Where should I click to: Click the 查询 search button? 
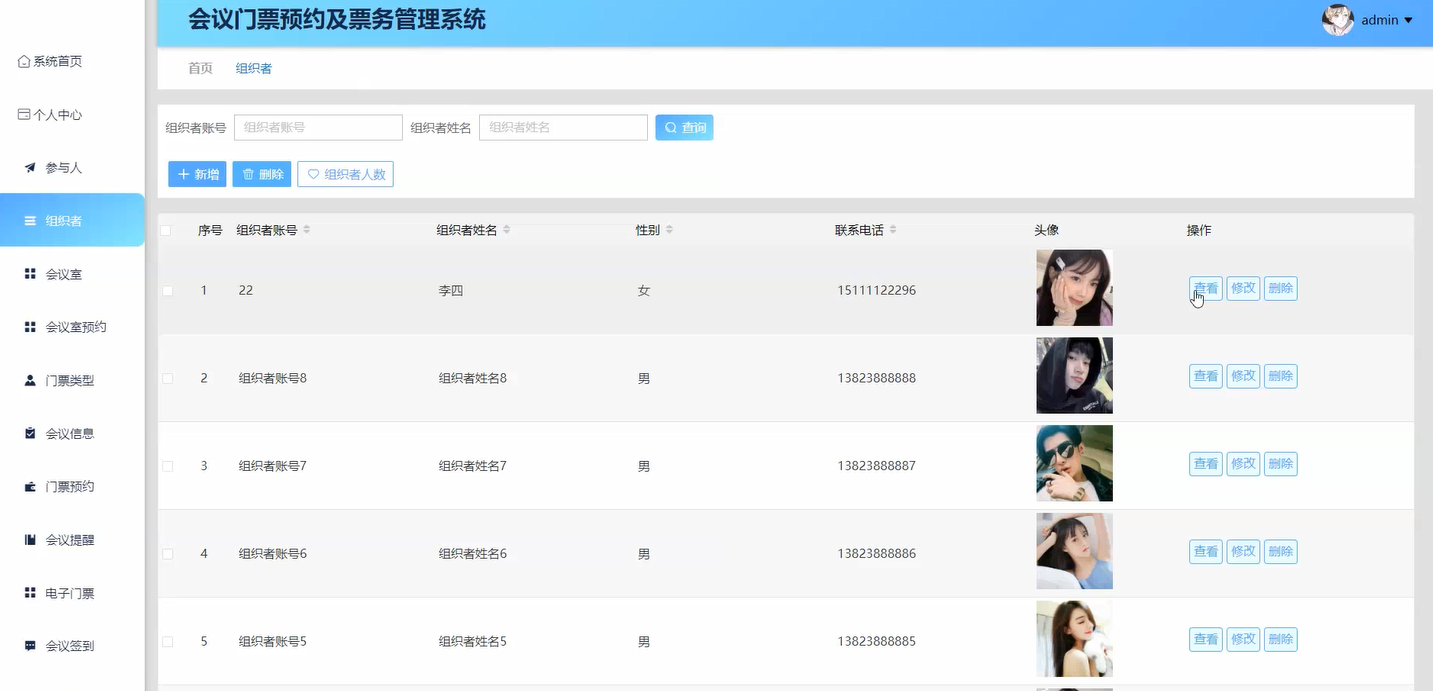684,128
